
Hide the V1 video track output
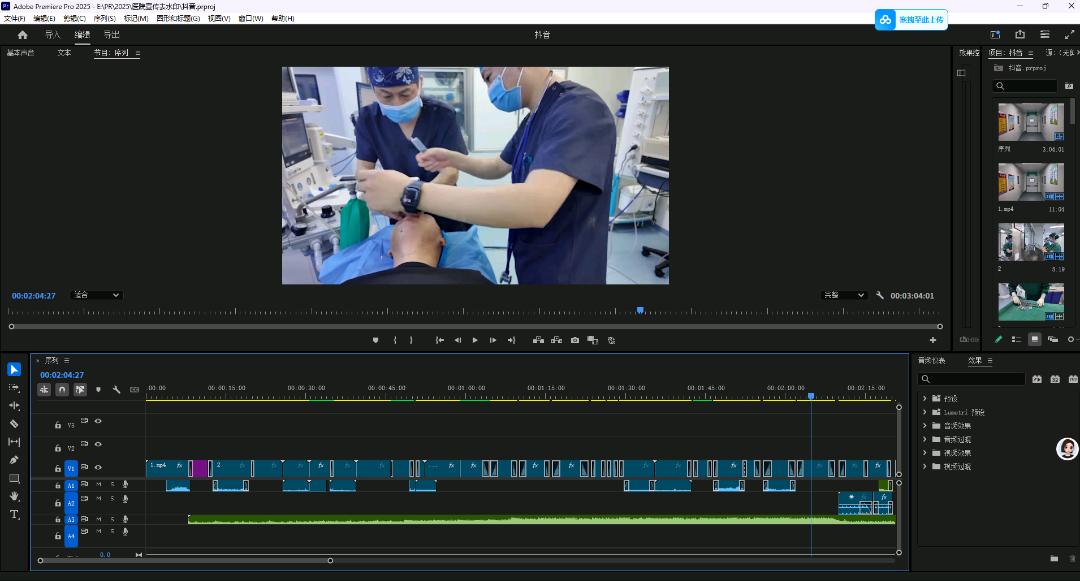pyautogui.click(x=98, y=467)
